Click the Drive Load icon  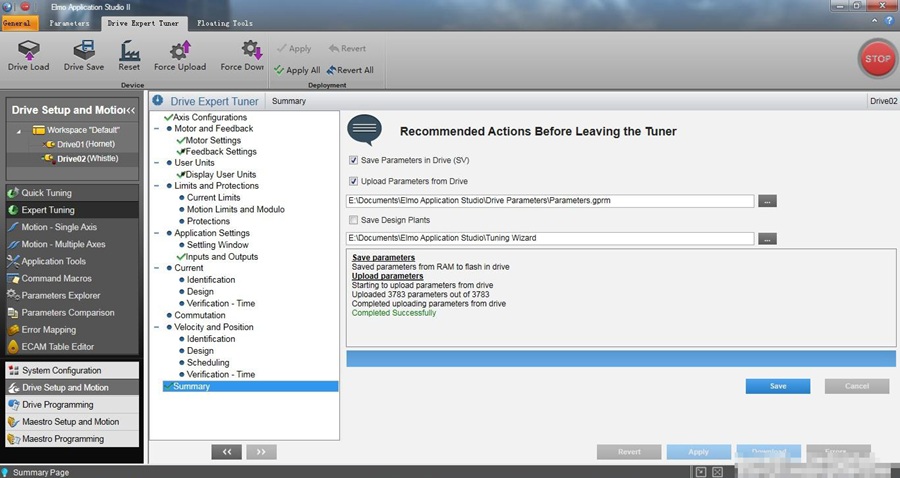(x=28, y=51)
